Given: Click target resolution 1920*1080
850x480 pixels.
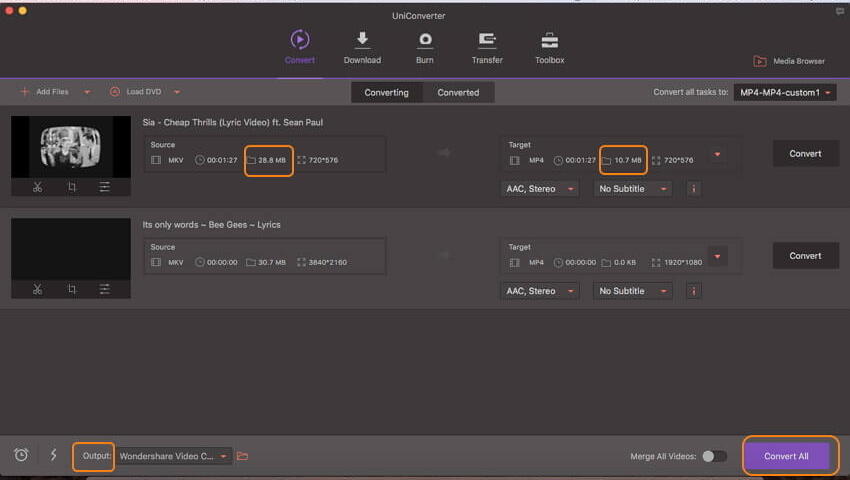Looking at the screenshot, I should 683,263.
